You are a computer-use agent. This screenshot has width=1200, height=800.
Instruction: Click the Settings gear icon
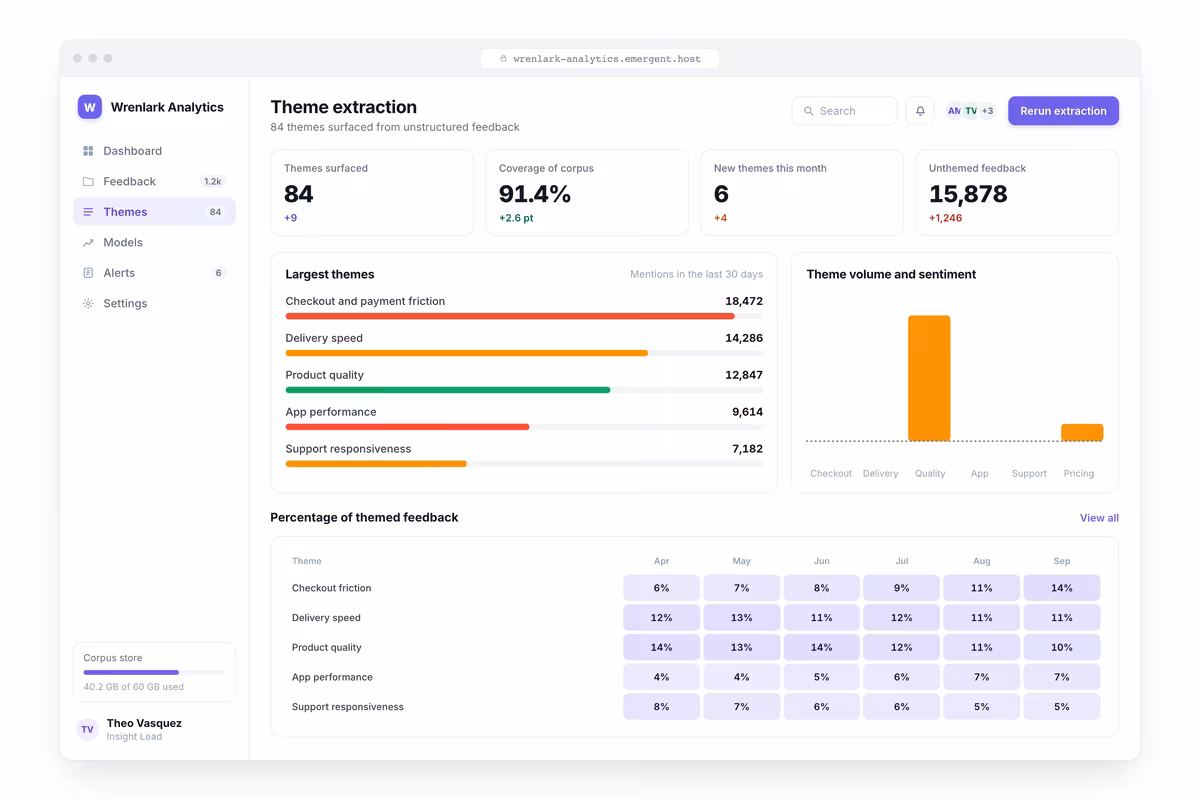[88, 303]
